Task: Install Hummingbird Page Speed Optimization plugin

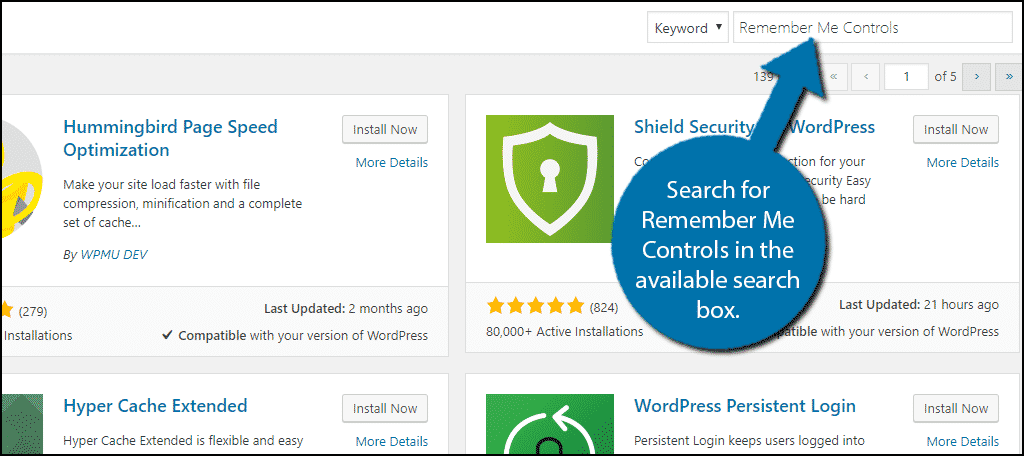Action: tap(385, 129)
